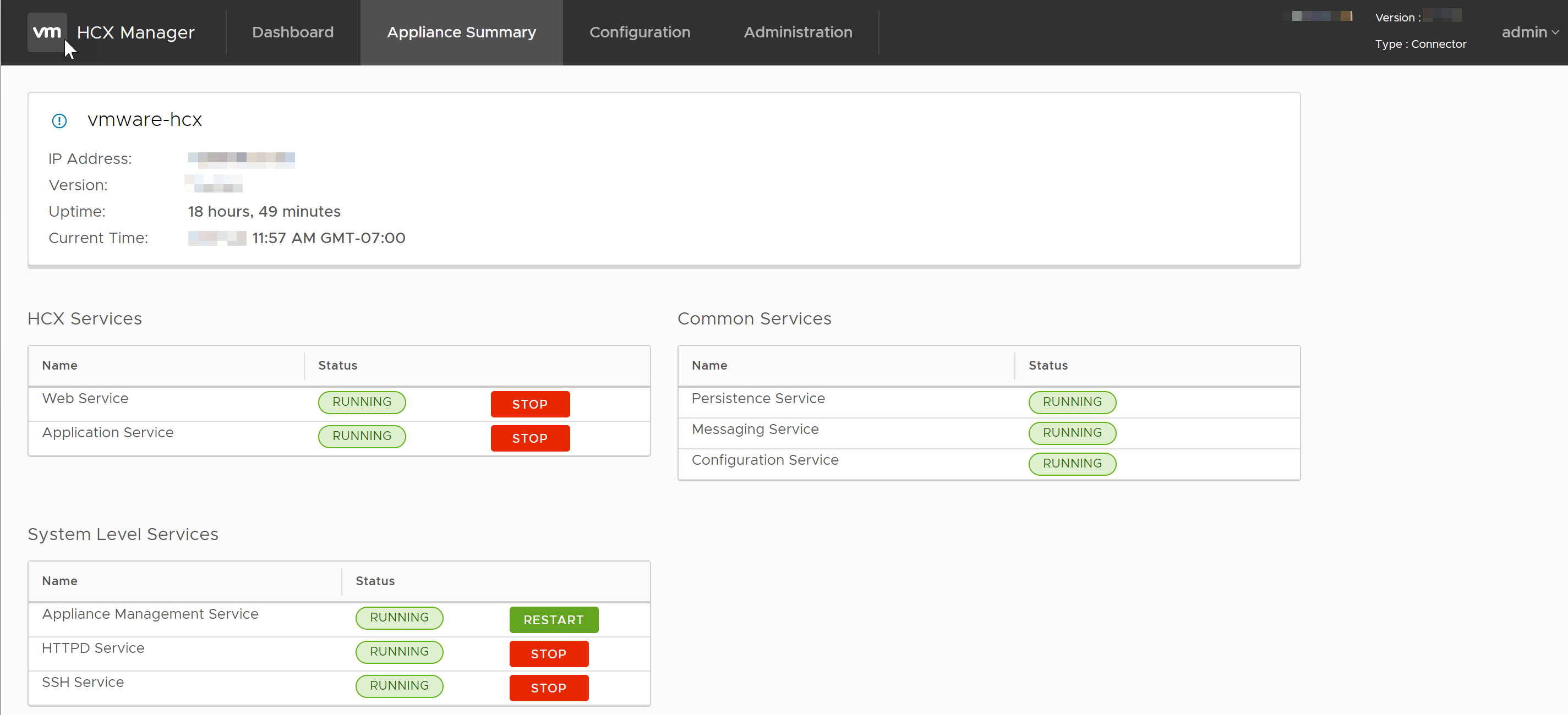Open the admin user dropdown
1568x715 pixels.
pyautogui.click(x=1529, y=32)
